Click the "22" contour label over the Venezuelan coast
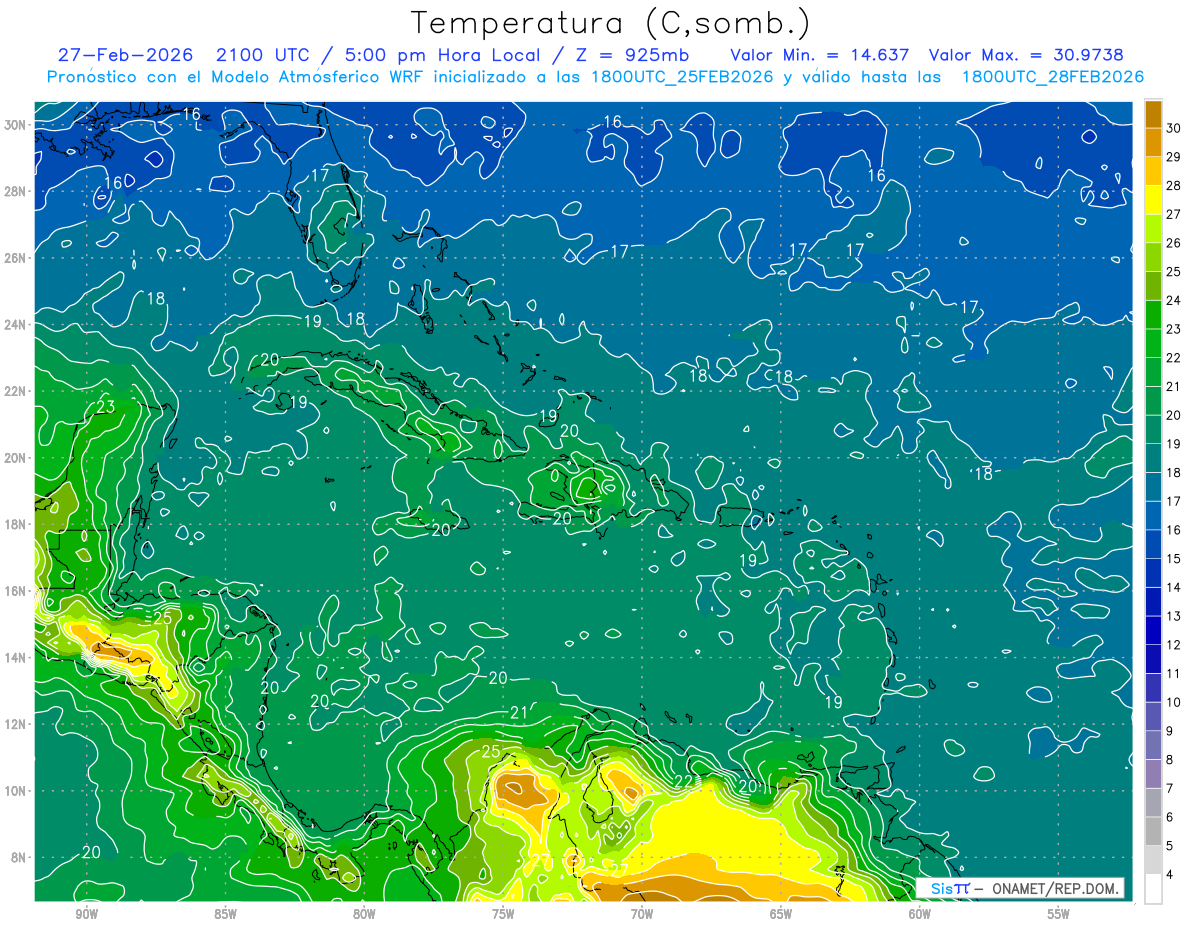The width and height of the screenshot is (1200, 927). click(684, 781)
